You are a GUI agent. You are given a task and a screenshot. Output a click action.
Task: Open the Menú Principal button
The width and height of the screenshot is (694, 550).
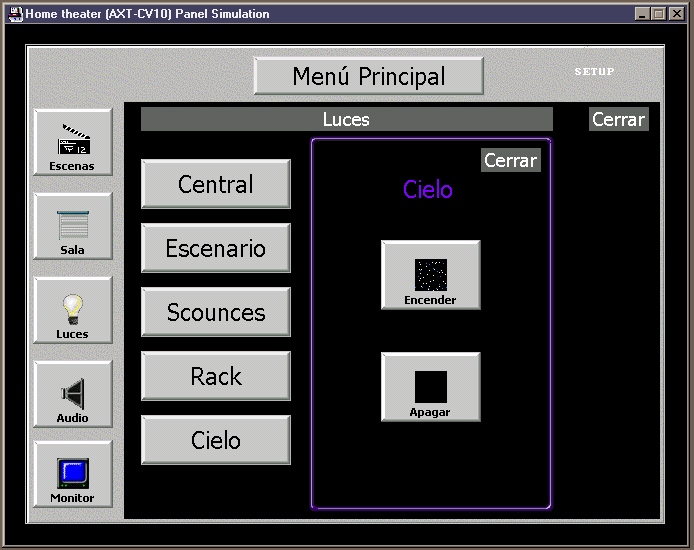(x=368, y=76)
